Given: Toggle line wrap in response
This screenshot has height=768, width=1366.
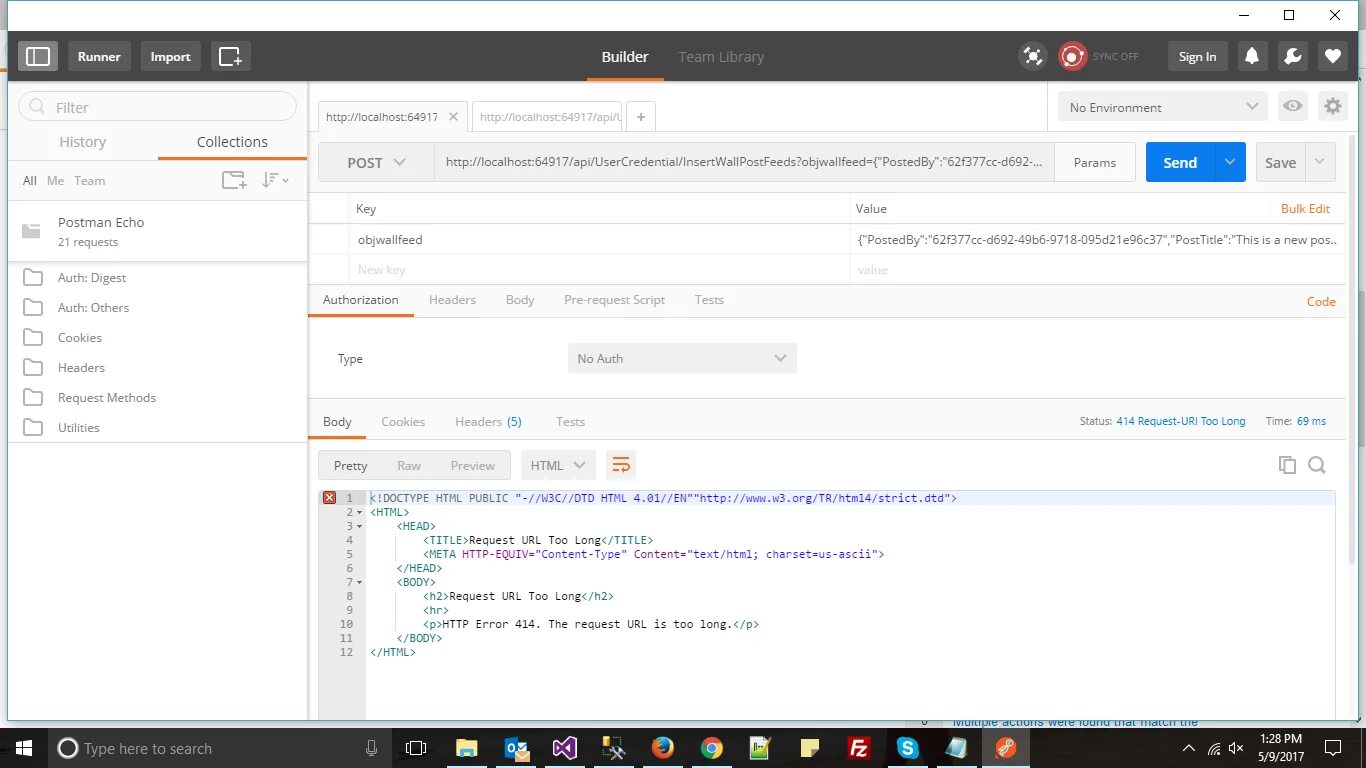Looking at the screenshot, I should [621, 465].
